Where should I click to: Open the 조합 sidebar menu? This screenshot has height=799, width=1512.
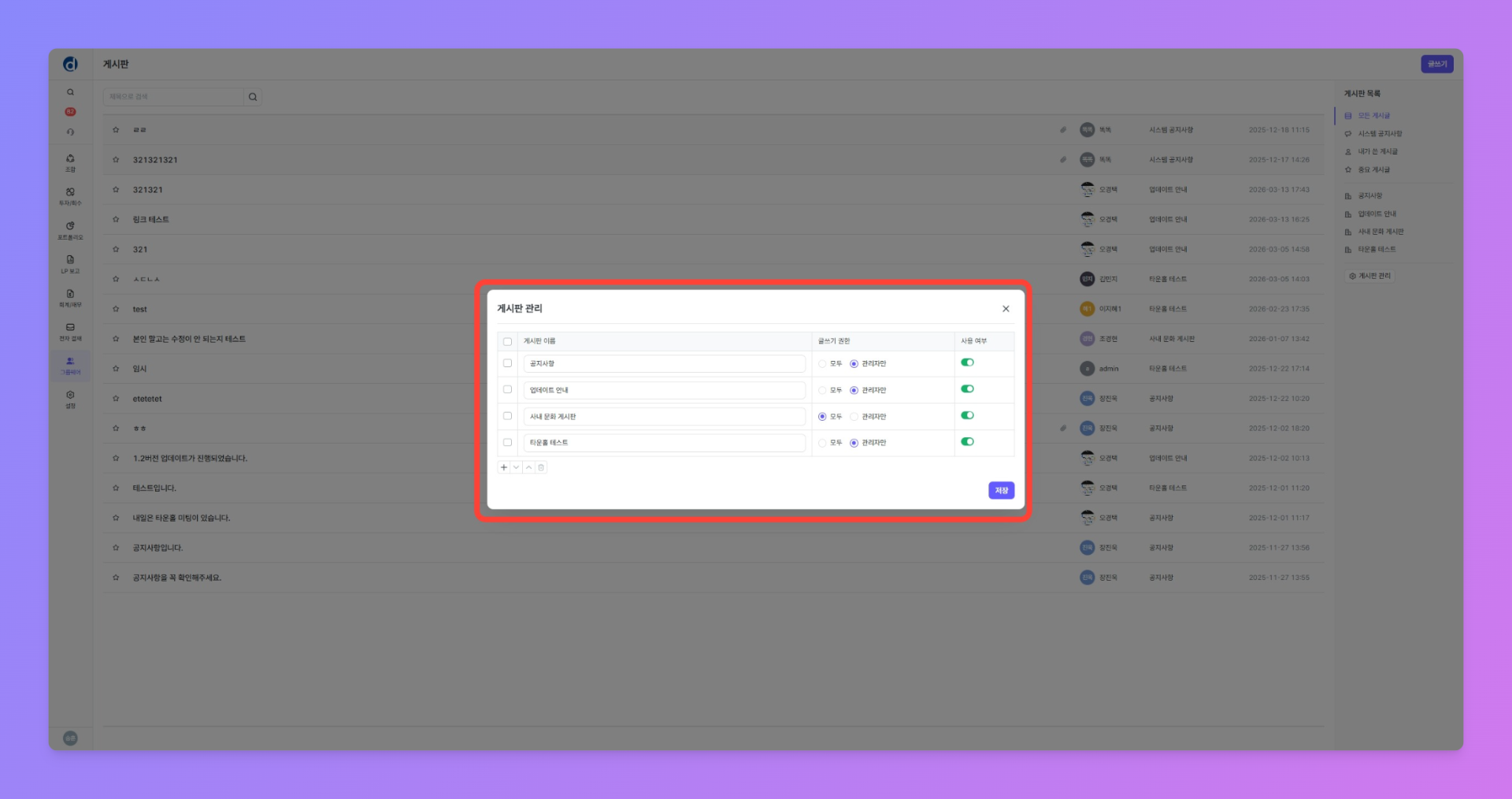tap(70, 163)
